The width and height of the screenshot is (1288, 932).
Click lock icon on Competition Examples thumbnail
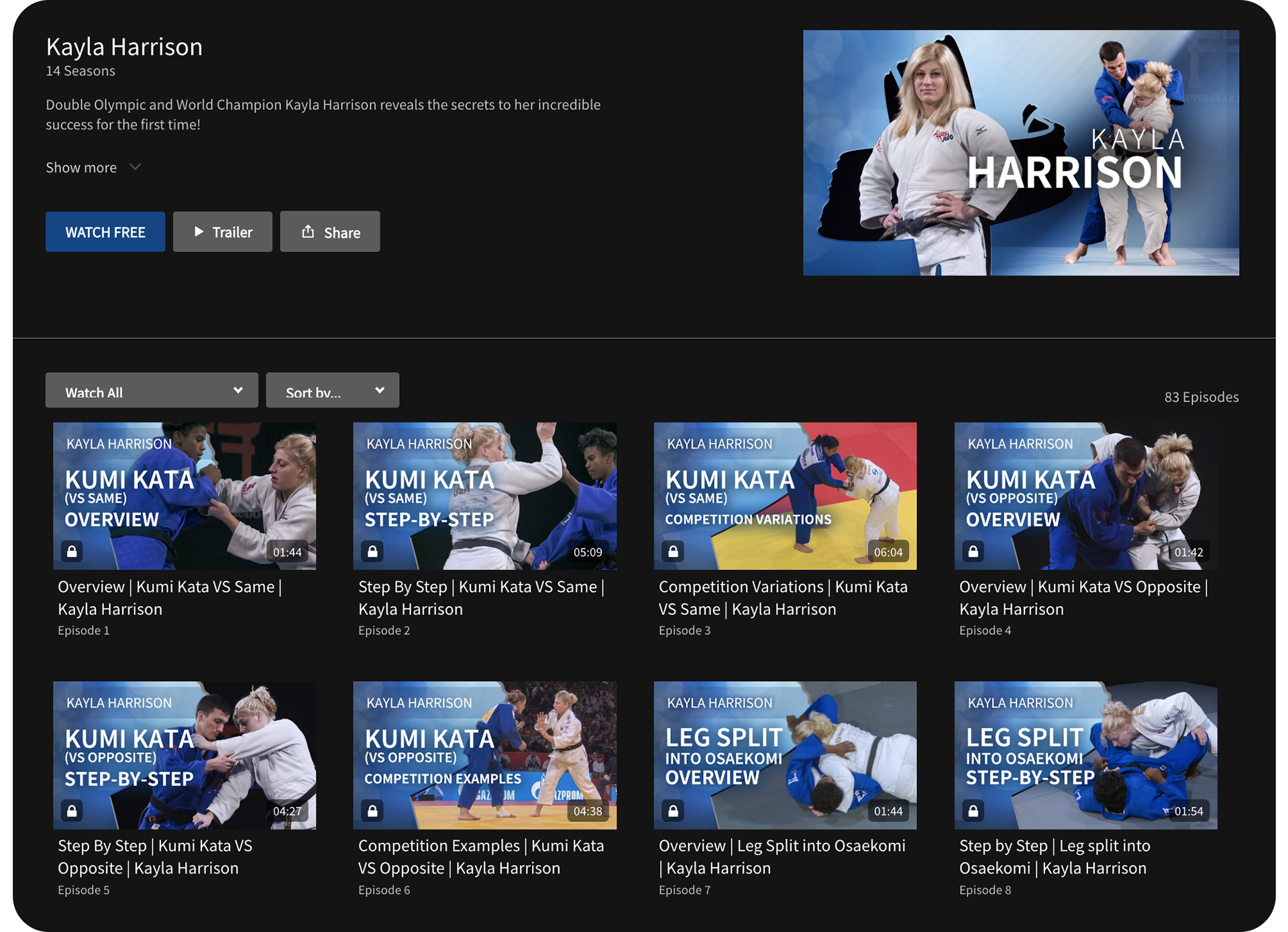point(372,811)
